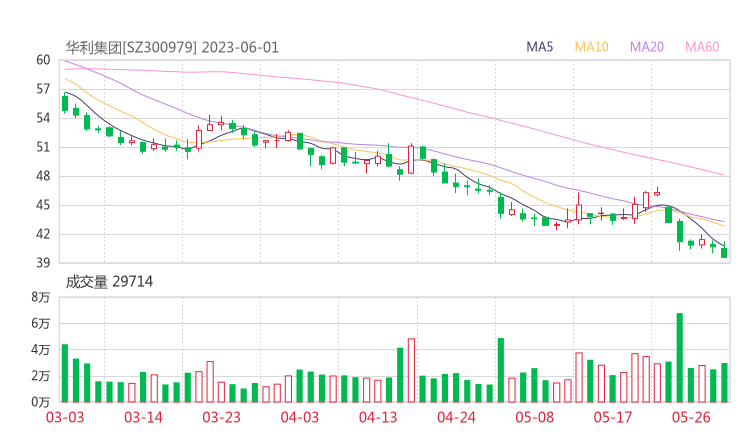Click the 4万 volume axis label
740x440 pixels.
pyautogui.click(x=41, y=350)
